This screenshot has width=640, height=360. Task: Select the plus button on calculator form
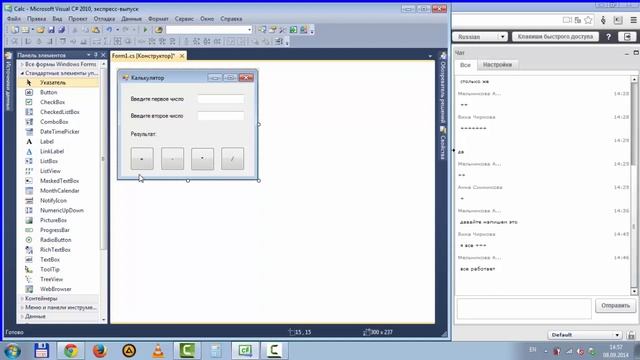point(142,158)
